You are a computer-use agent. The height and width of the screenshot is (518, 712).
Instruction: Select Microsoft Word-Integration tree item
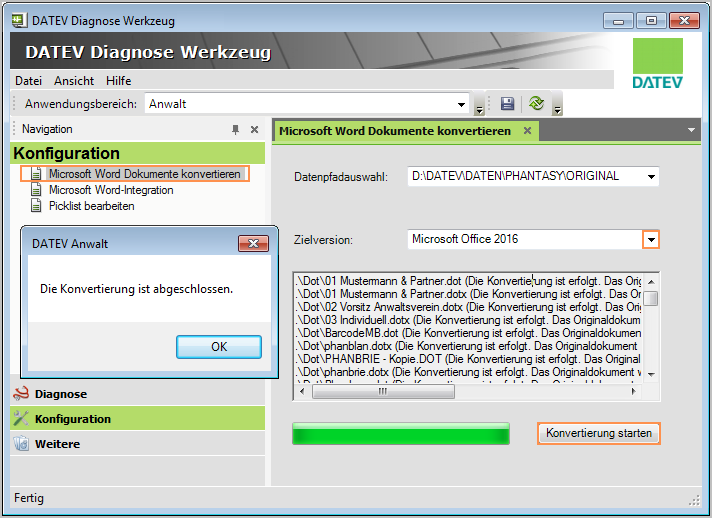tap(111, 190)
